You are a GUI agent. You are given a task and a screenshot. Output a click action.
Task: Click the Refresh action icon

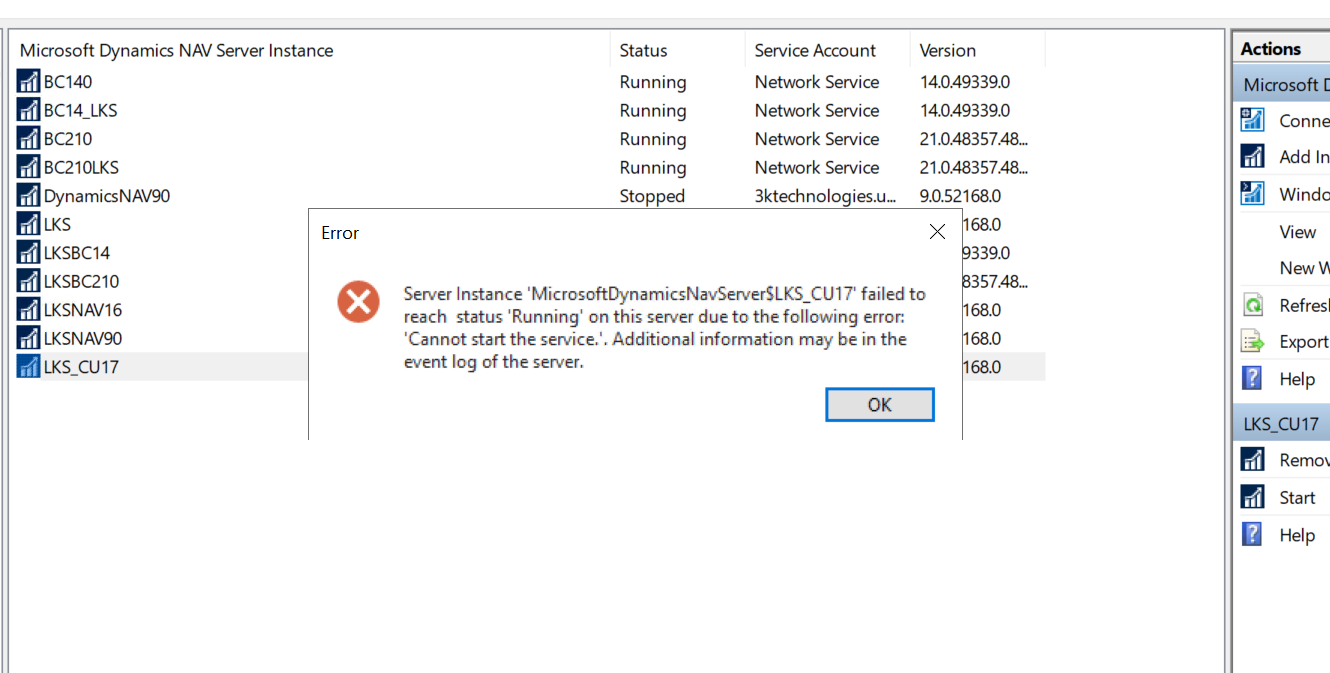tap(1252, 305)
